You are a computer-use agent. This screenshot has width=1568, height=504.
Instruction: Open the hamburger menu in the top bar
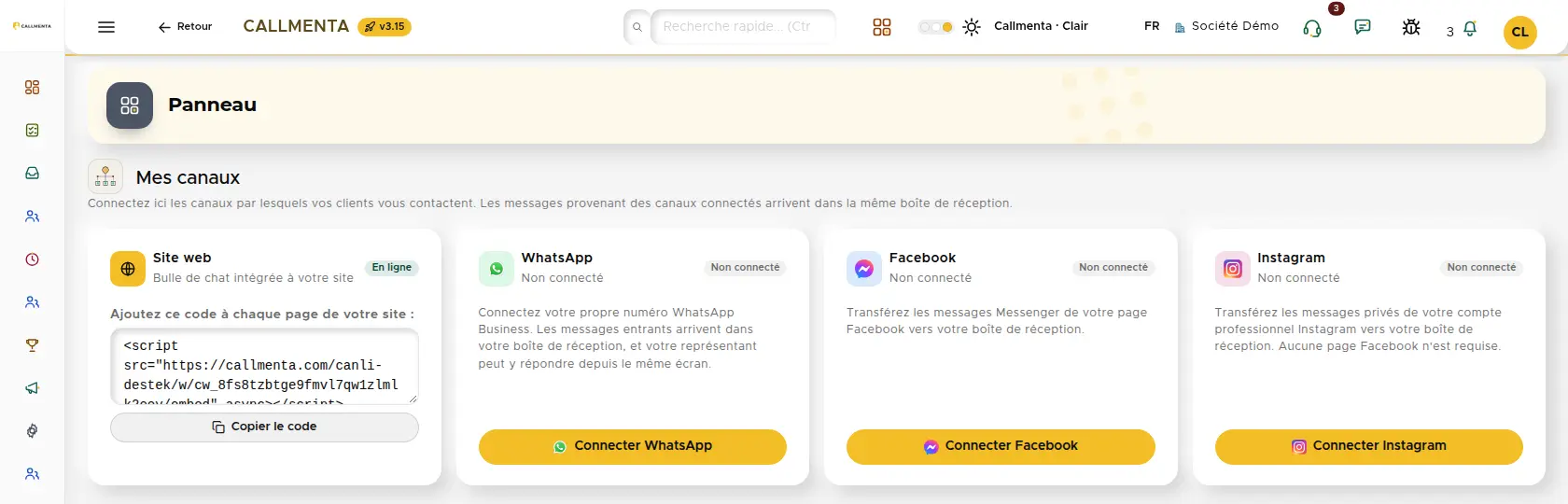pyautogui.click(x=106, y=27)
